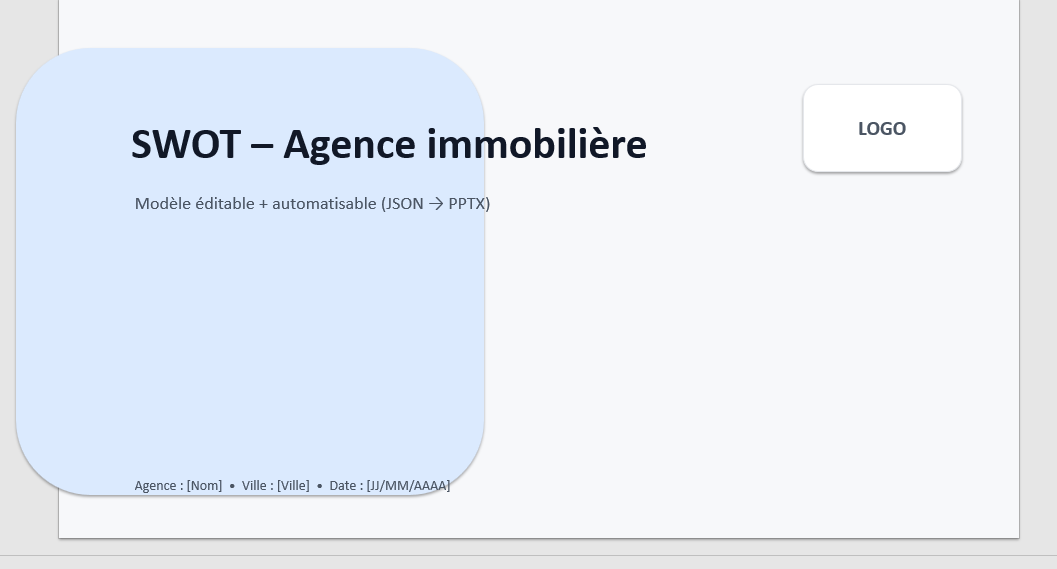This screenshot has height=569, width=1057.
Task: Click the blank slide area above the LOGO box
Action: point(880,40)
